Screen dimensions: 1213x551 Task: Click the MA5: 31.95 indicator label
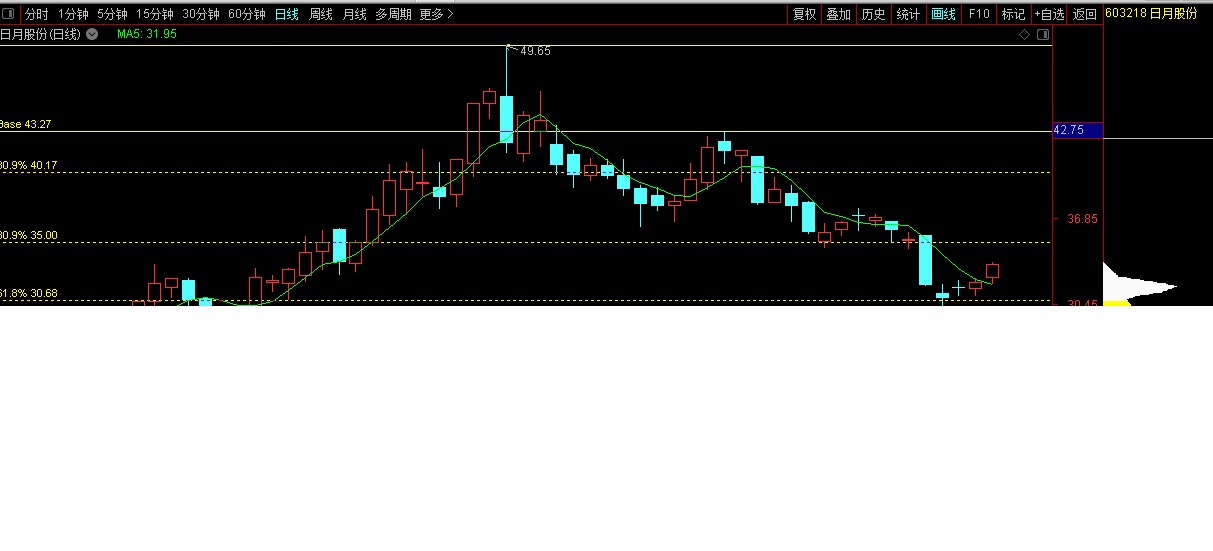tap(147, 34)
